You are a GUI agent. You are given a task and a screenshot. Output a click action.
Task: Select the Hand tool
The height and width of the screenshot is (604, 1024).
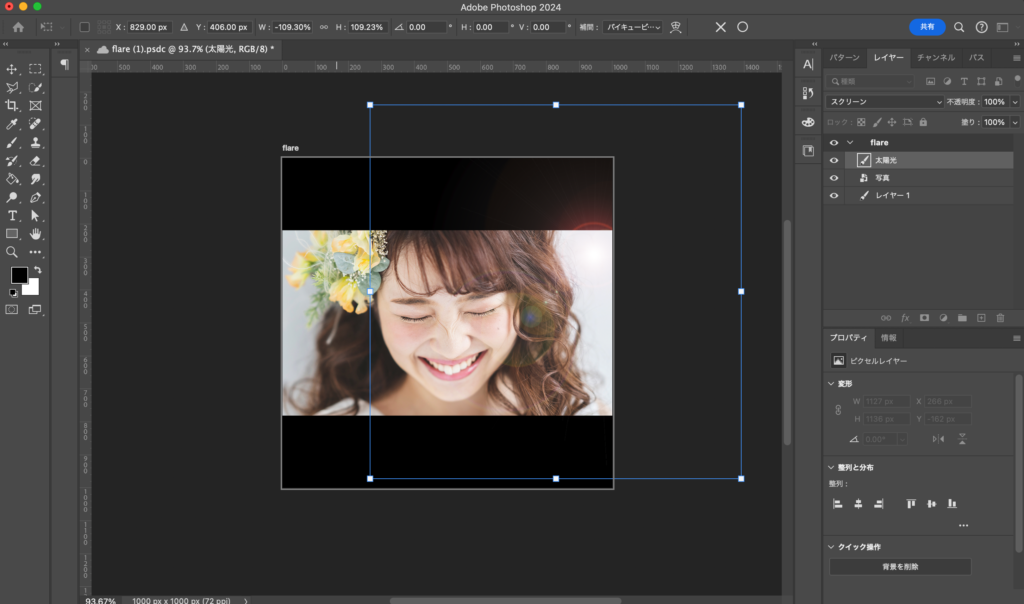pyautogui.click(x=35, y=233)
